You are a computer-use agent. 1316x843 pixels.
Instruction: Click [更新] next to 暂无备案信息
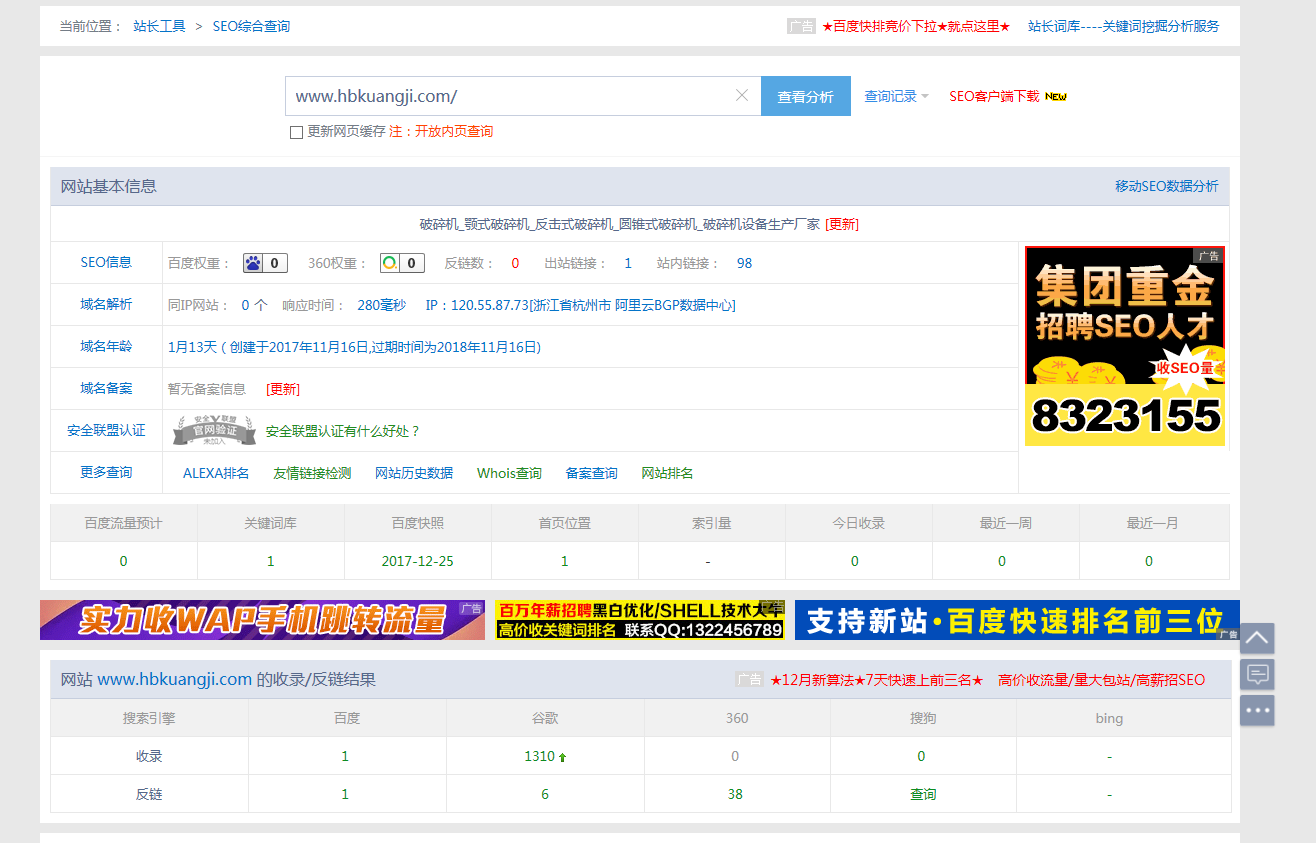[x=283, y=389]
